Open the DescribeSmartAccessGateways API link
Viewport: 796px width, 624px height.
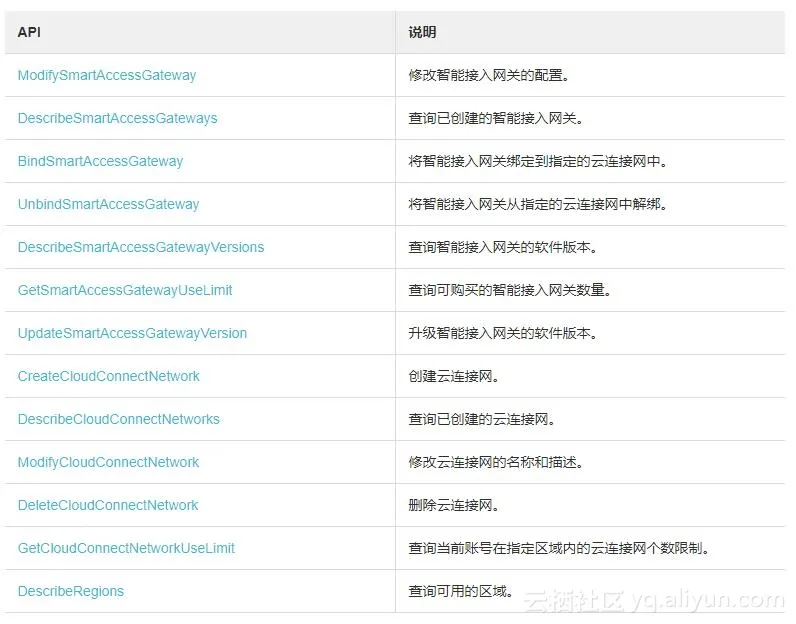117,118
